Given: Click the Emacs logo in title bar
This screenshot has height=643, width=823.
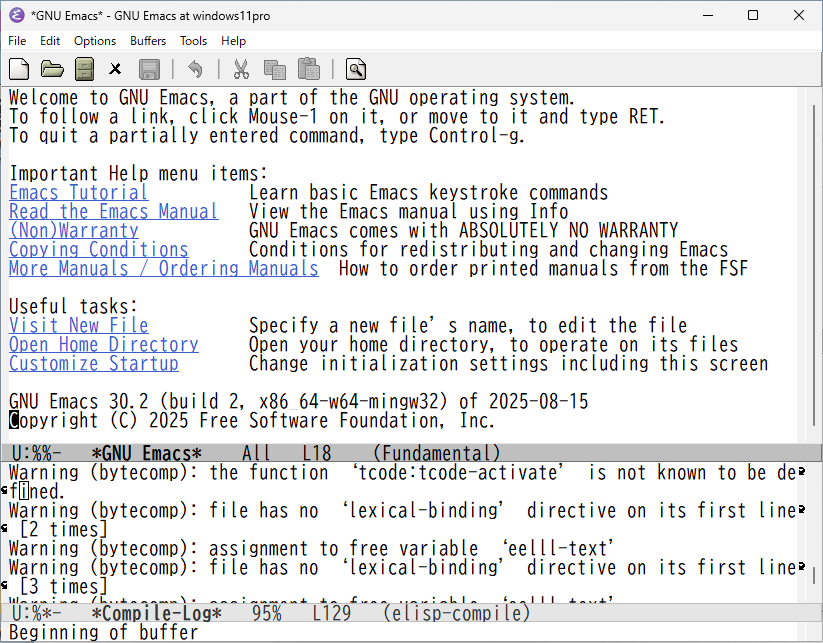Looking at the screenshot, I should (17, 15).
